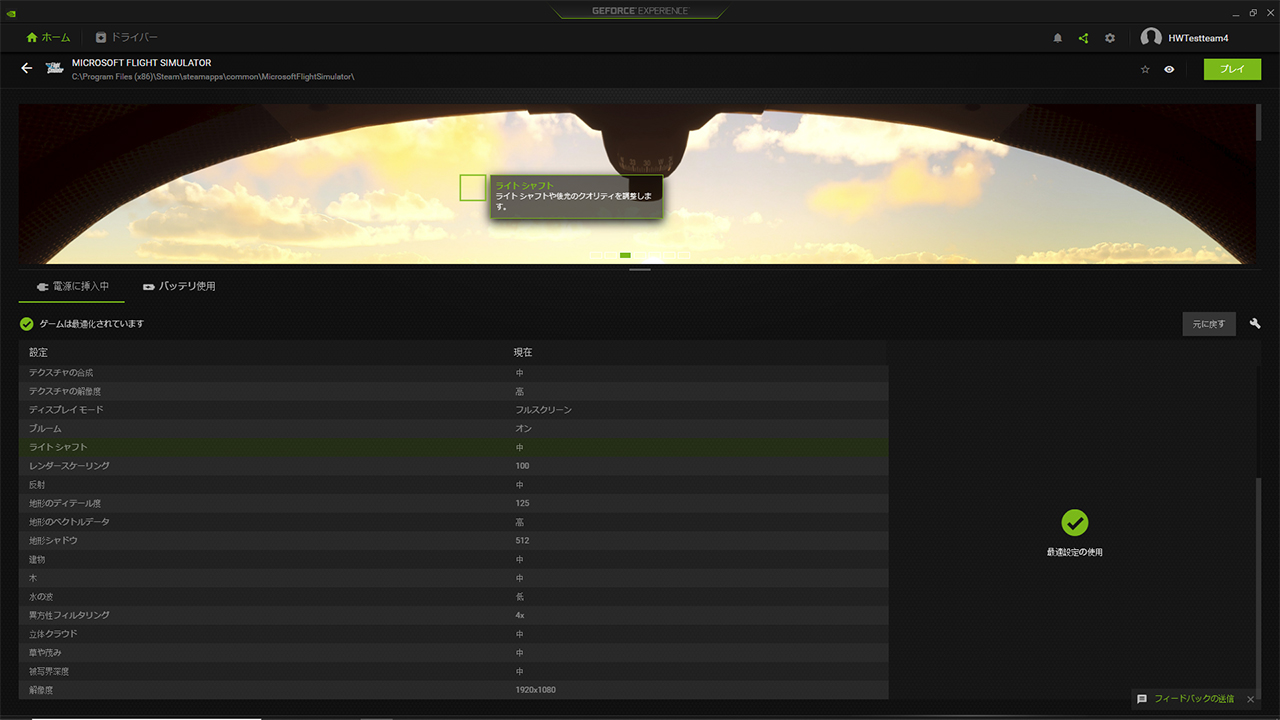Viewport: 1280px width, 720px height.
Task: Select the 地形のディテール度 row
Action: click(453, 503)
